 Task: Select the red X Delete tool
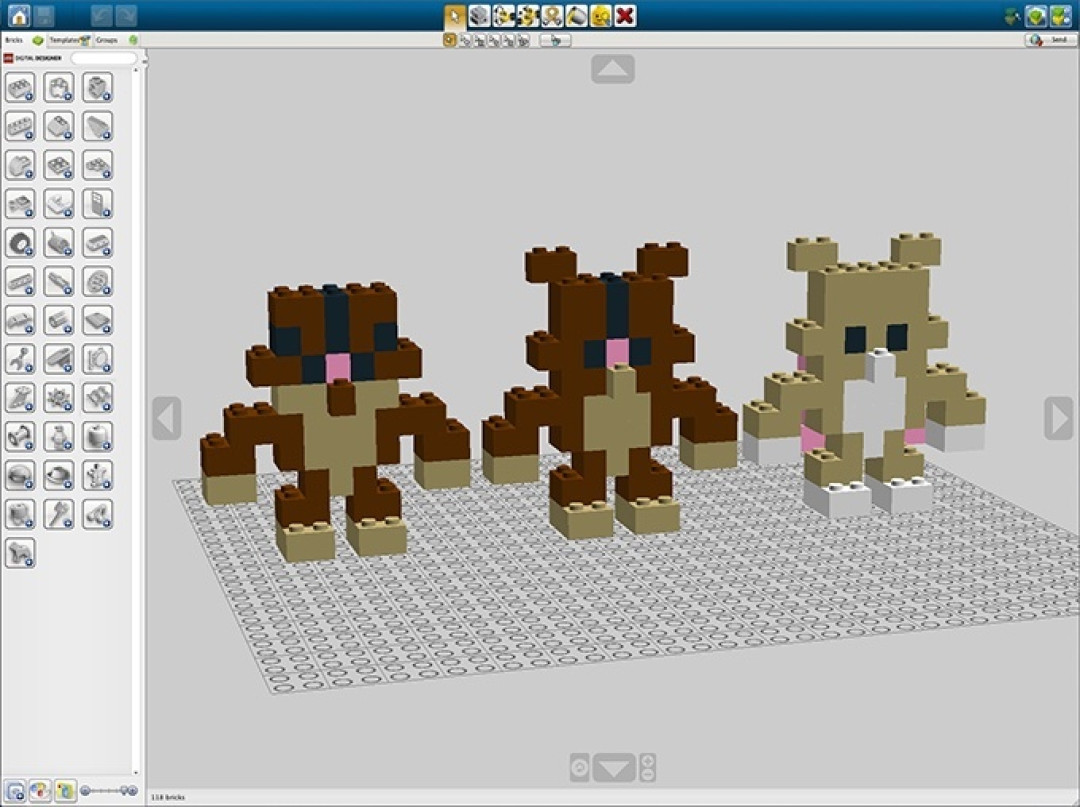coord(625,15)
